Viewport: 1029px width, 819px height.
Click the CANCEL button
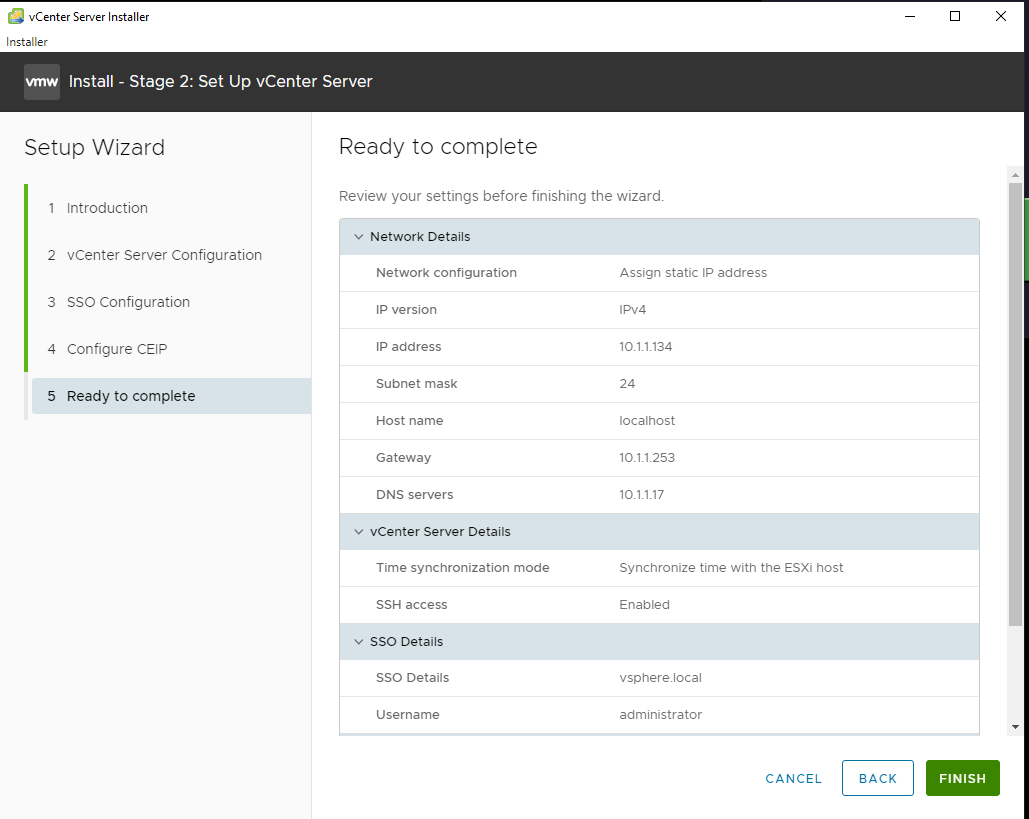(x=793, y=778)
